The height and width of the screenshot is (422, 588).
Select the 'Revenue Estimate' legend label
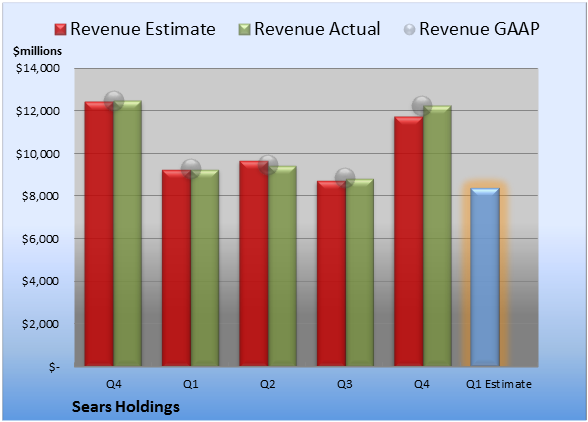143,29
